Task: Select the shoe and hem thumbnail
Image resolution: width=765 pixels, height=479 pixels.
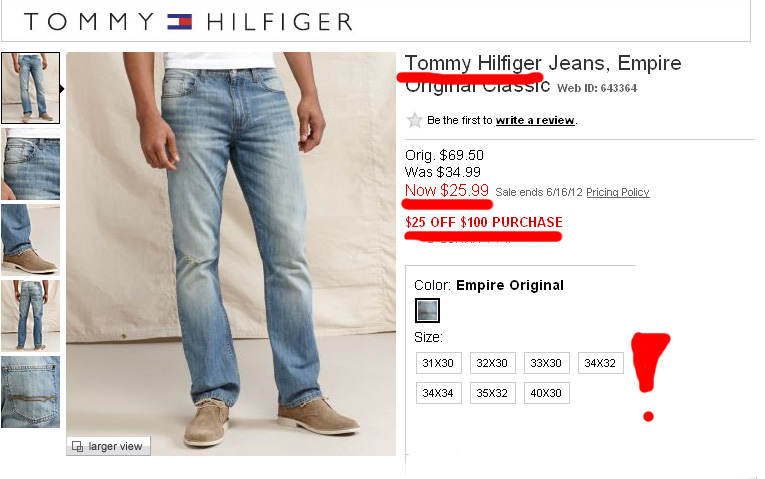Action: click(x=30, y=240)
